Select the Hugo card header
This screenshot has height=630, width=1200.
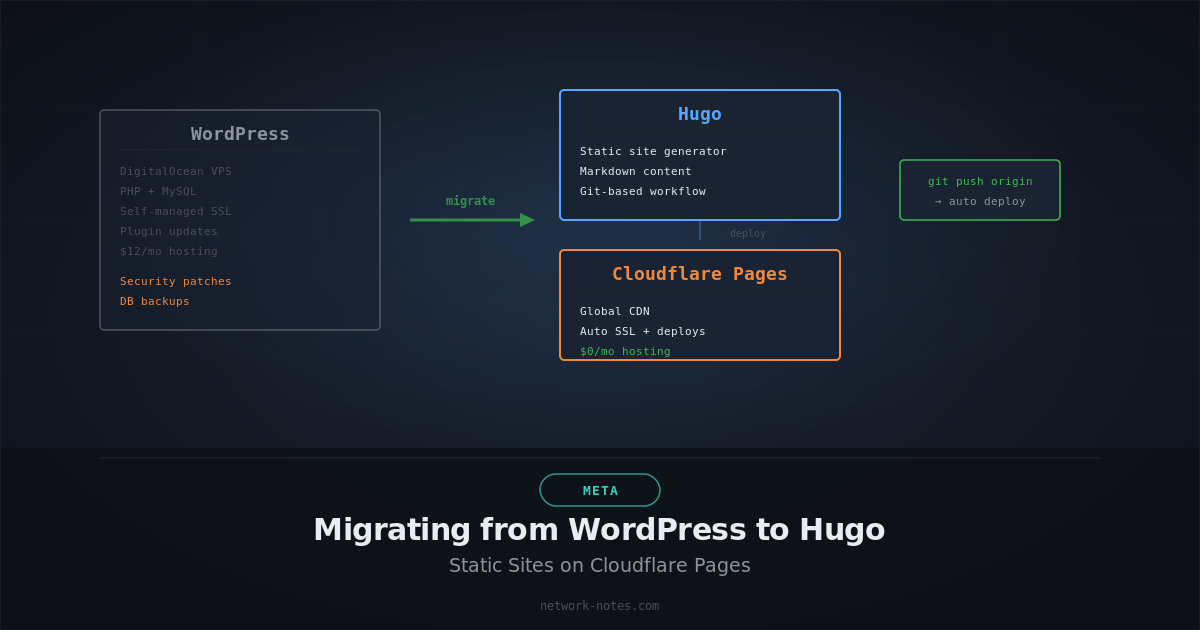tap(700, 114)
